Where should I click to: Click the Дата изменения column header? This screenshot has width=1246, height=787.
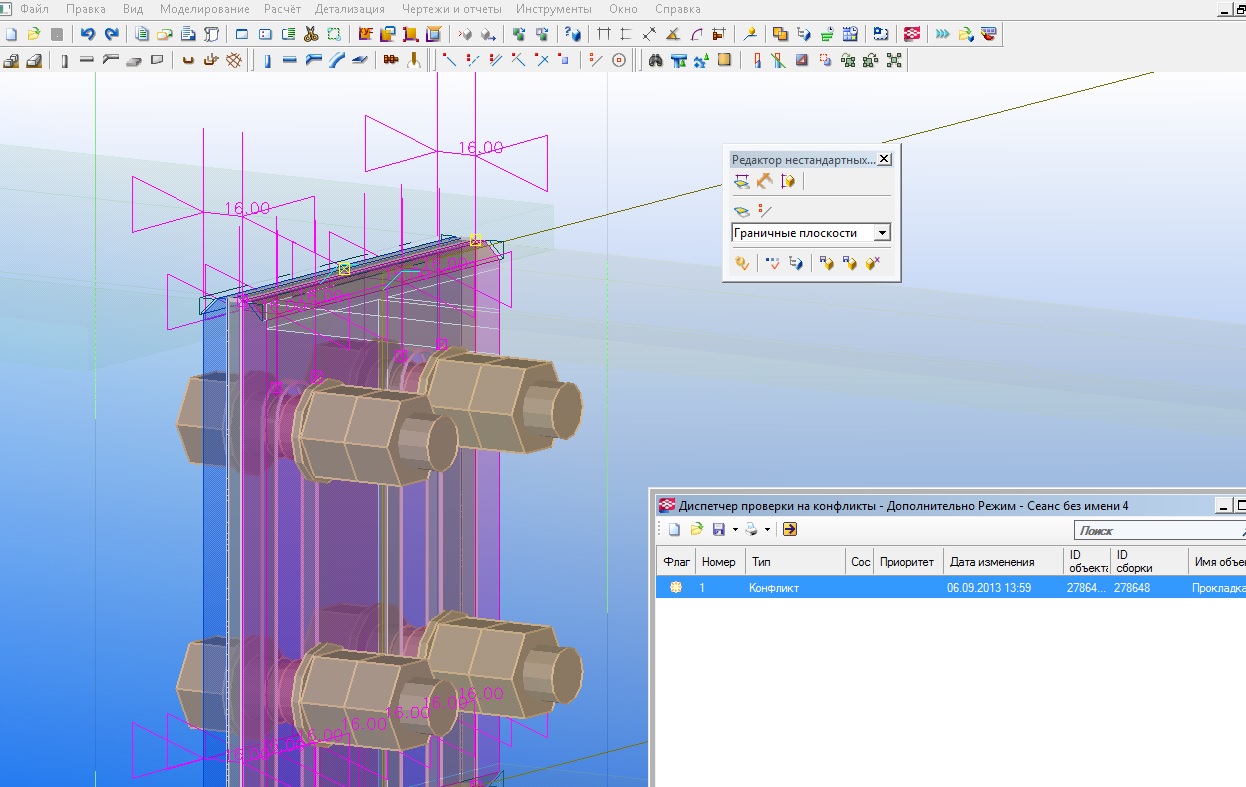coord(991,562)
